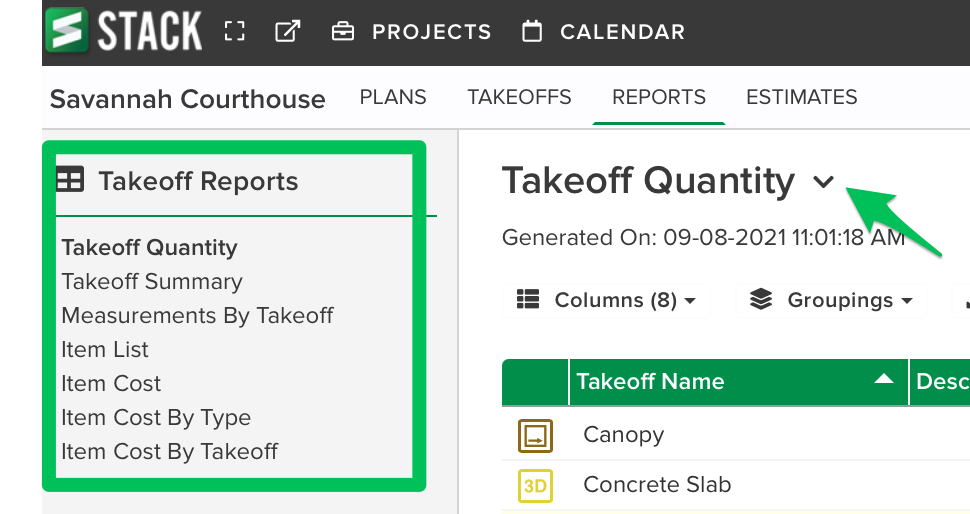Switch to the TAKEOFFS tab
The width and height of the screenshot is (970, 514).
pos(519,97)
